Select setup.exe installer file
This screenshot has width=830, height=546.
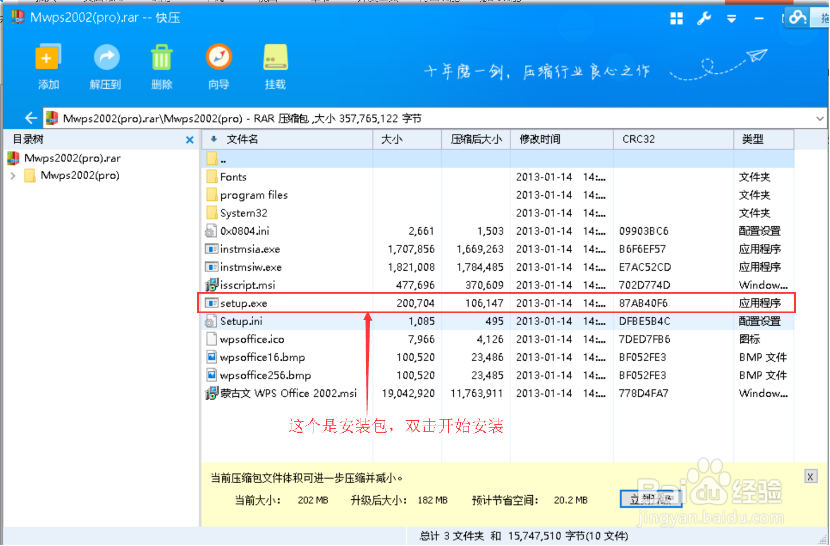click(498, 303)
